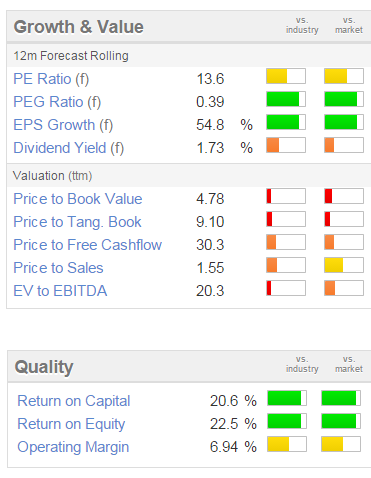Screen dimensions: 371x478
Task: Open the Operating Margin link
Action: tap(73, 447)
